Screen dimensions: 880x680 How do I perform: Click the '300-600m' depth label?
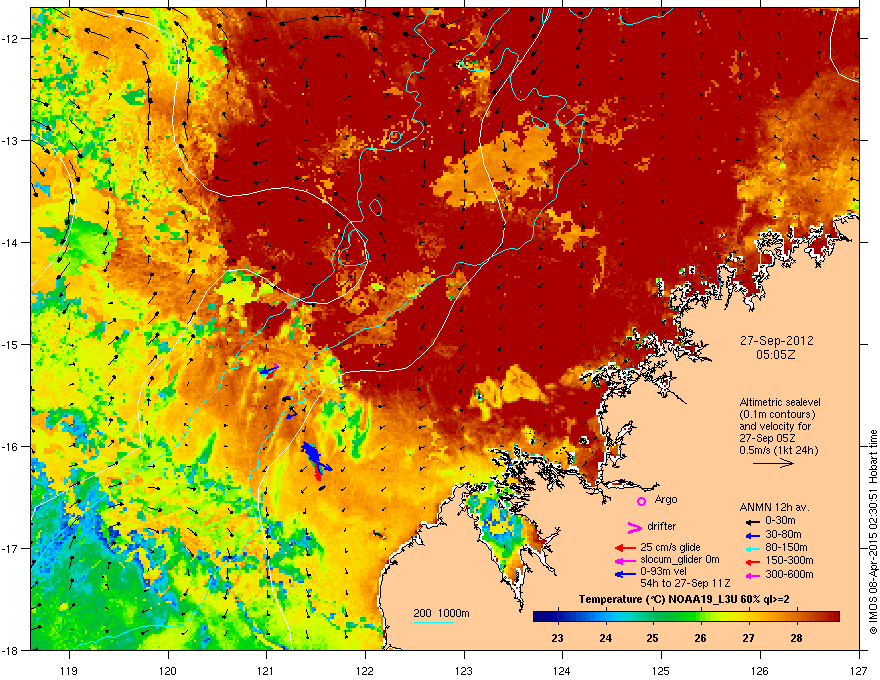coord(789,574)
